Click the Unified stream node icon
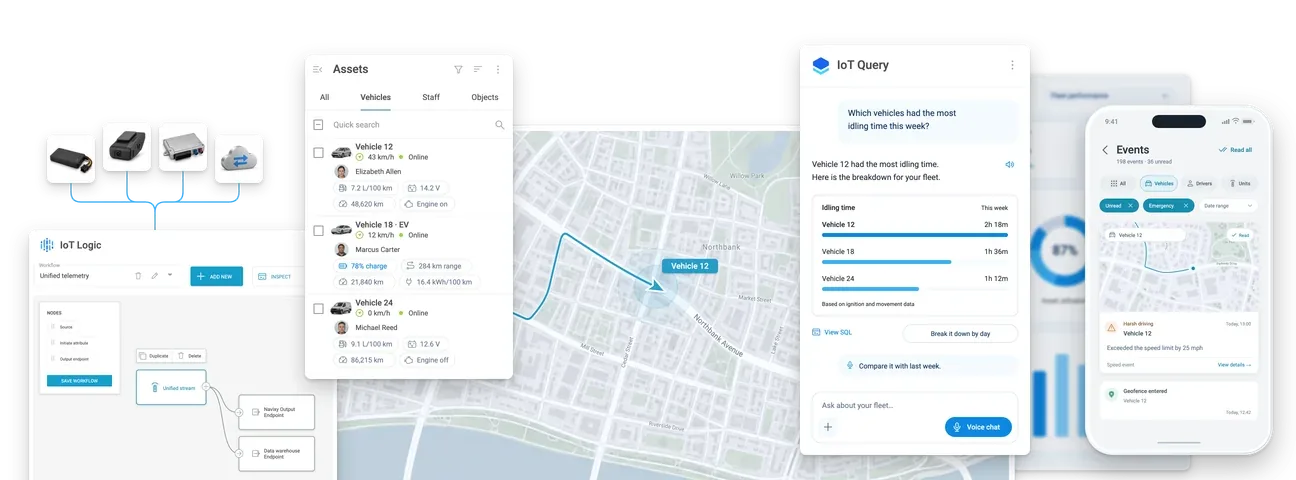 [154, 387]
